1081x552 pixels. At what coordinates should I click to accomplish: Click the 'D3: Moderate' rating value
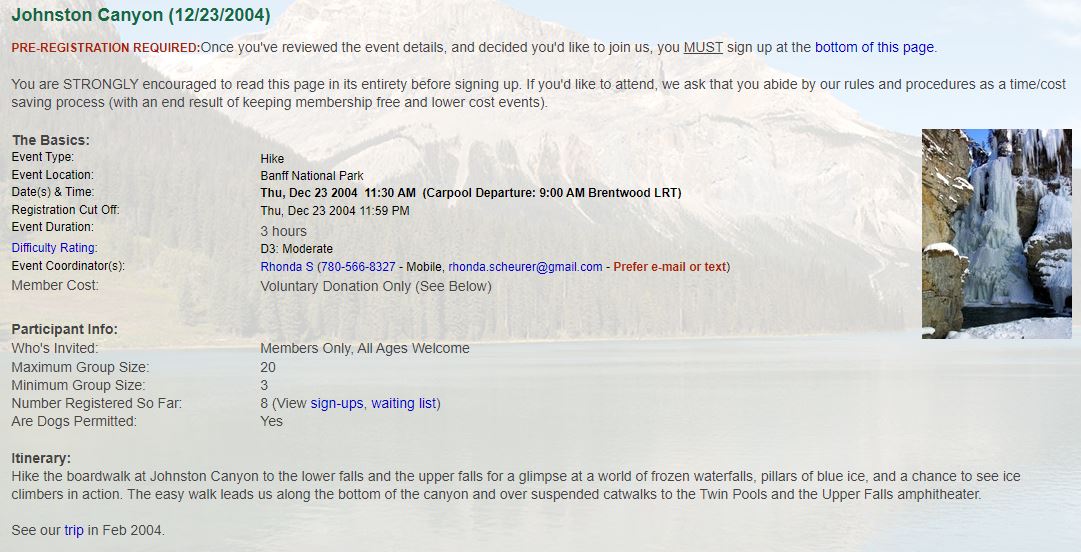click(296, 249)
